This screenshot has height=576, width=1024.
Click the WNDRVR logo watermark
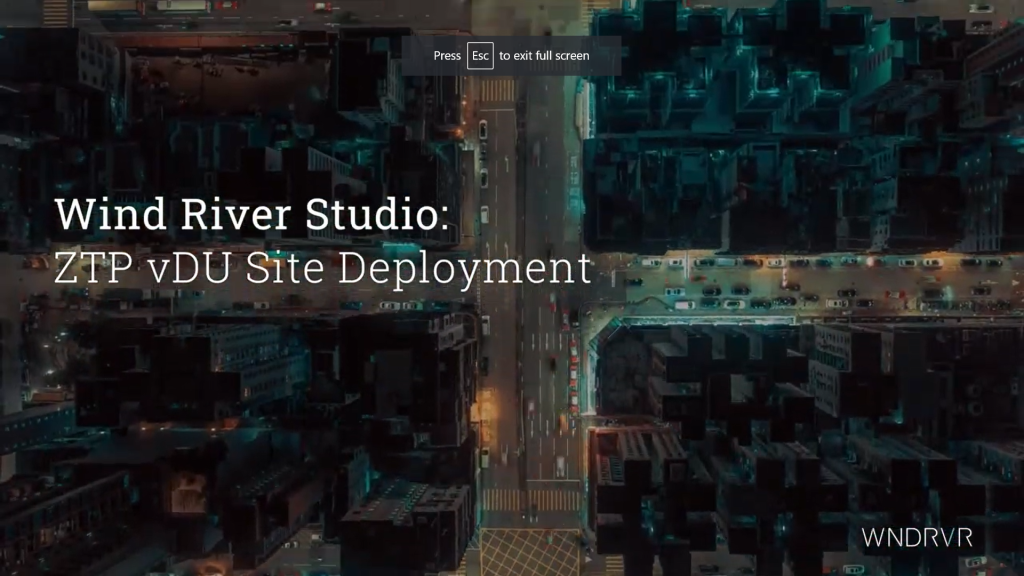click(917, 537)
